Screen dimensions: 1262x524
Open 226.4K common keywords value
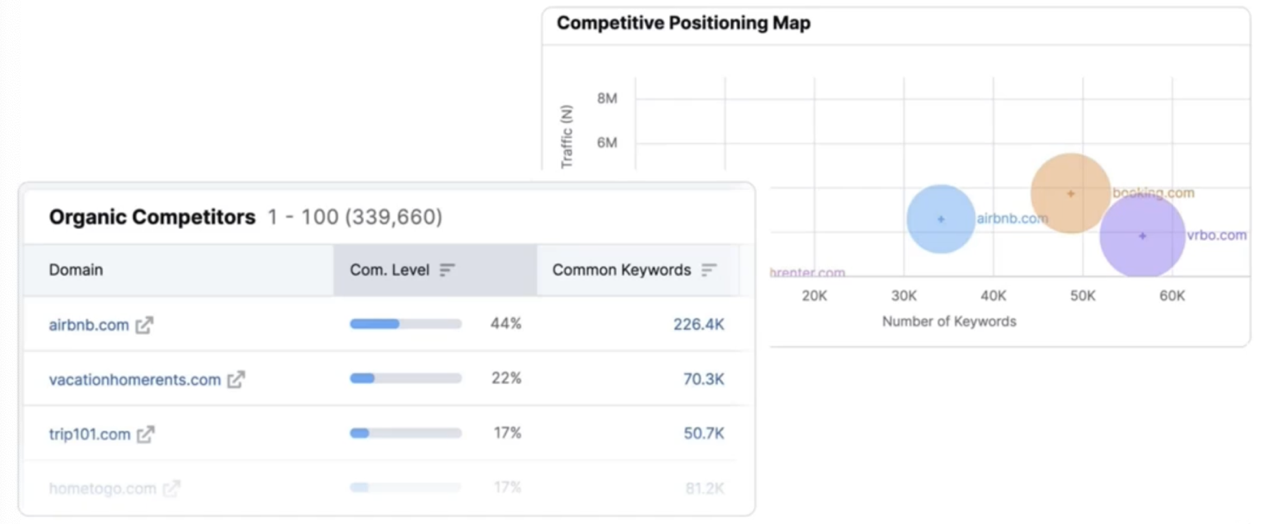698,325
